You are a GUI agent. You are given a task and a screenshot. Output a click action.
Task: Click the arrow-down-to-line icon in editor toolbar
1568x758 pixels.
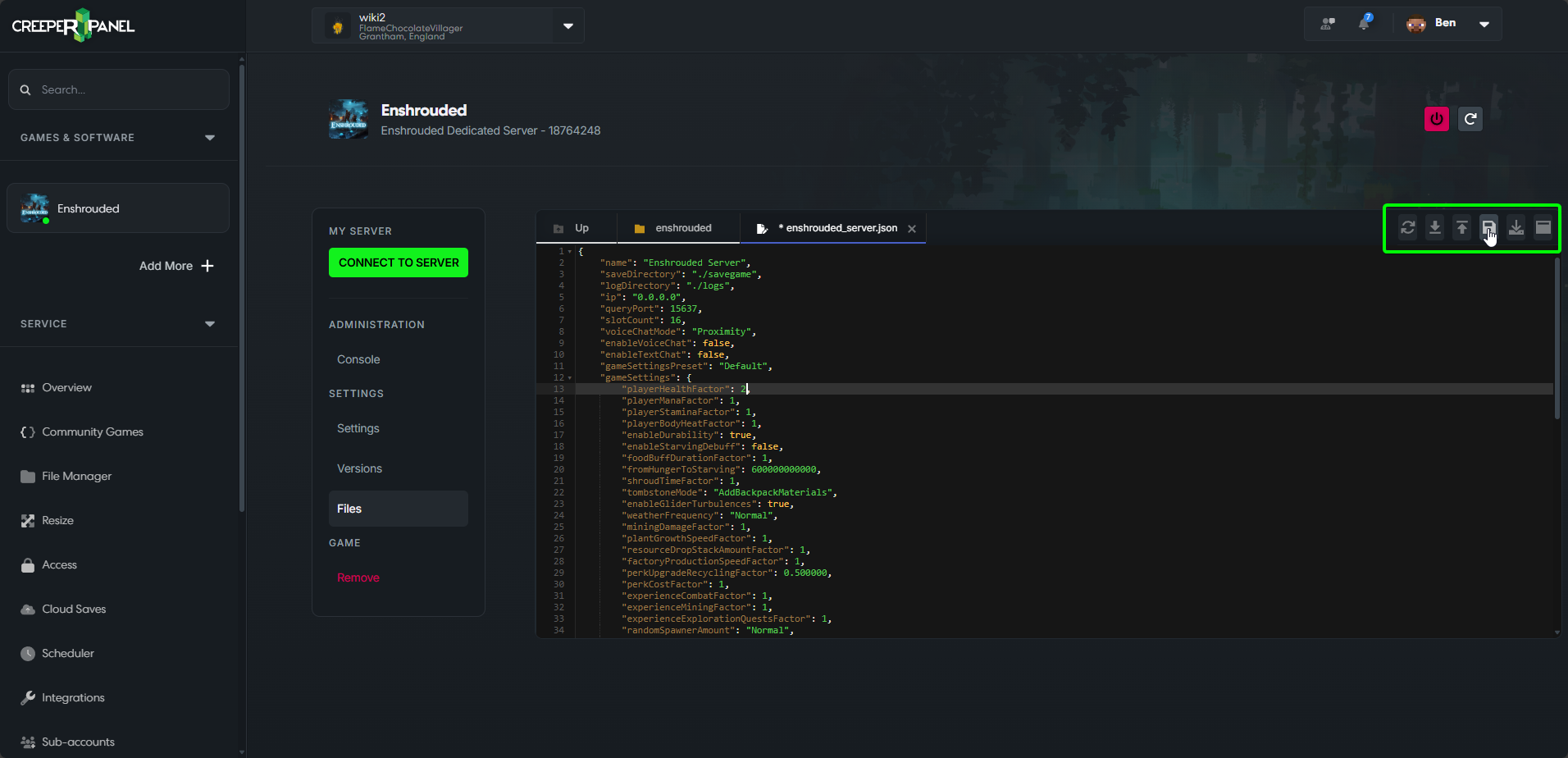1435,228
